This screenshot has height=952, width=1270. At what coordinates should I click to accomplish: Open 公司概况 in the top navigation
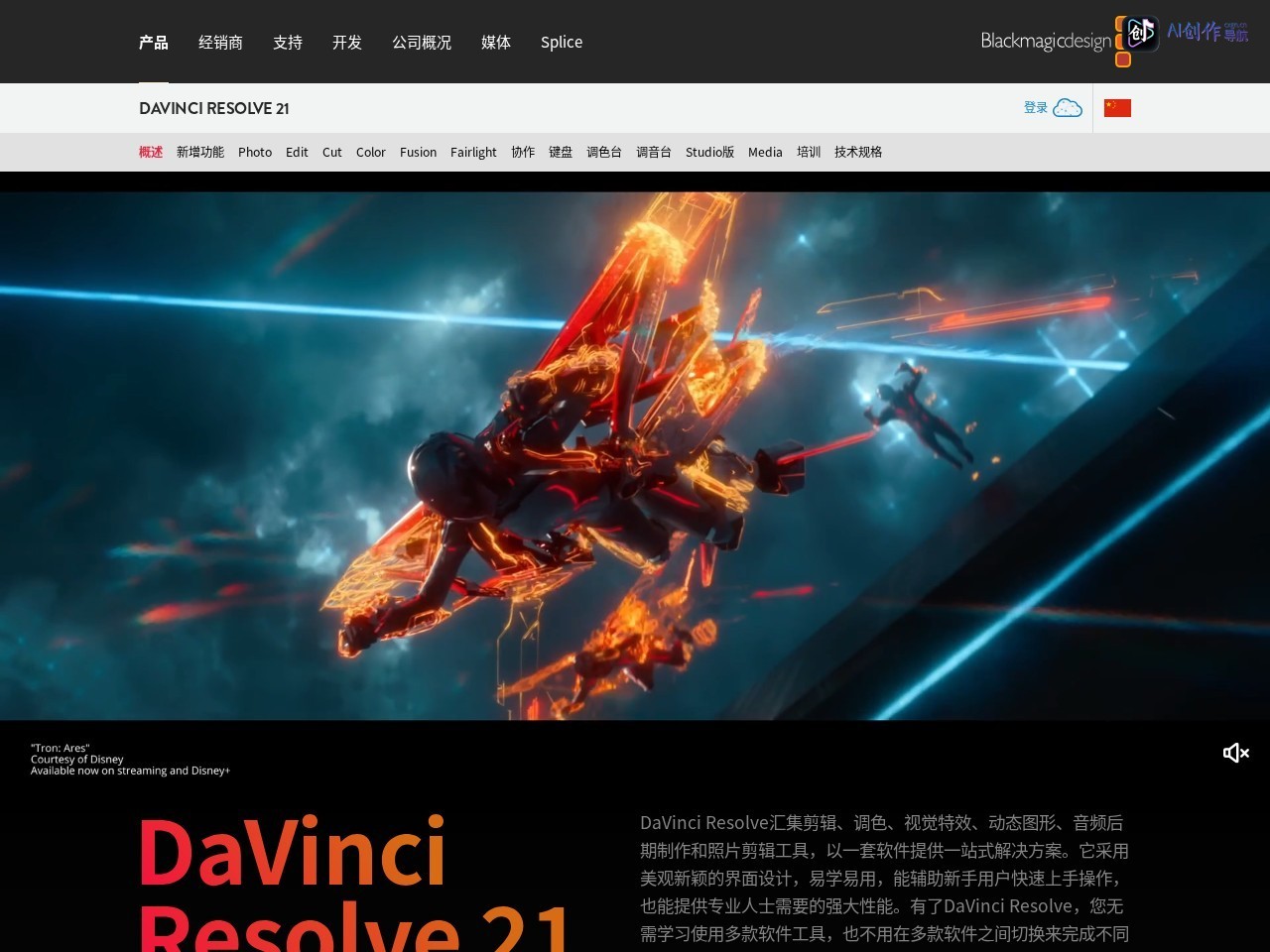(x=422, y=42)
